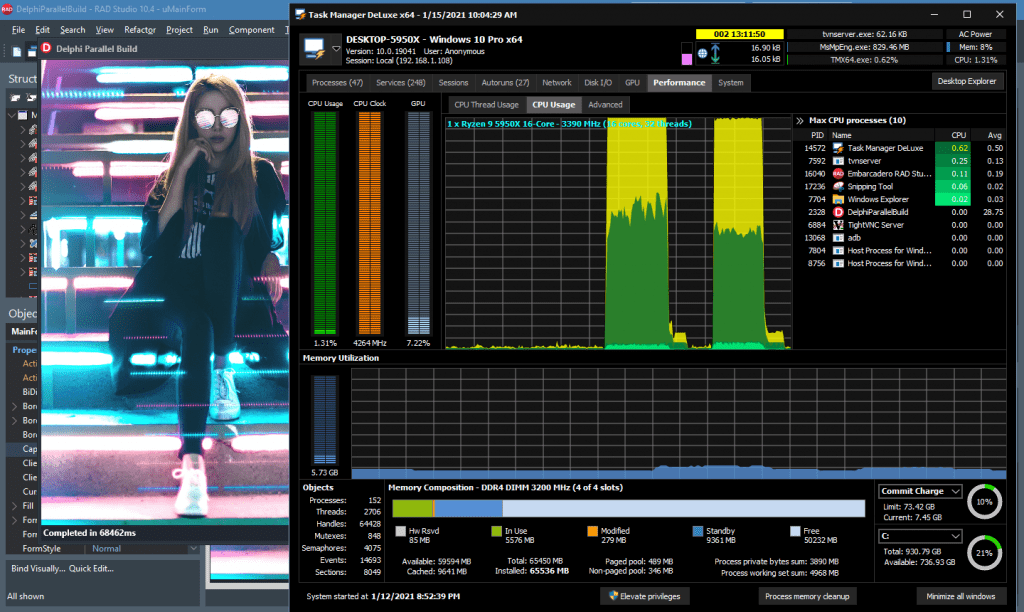Open the Services (248) tab
Image resolution: width=1024 pixels, height=612 pixels.
pos(400,83)
